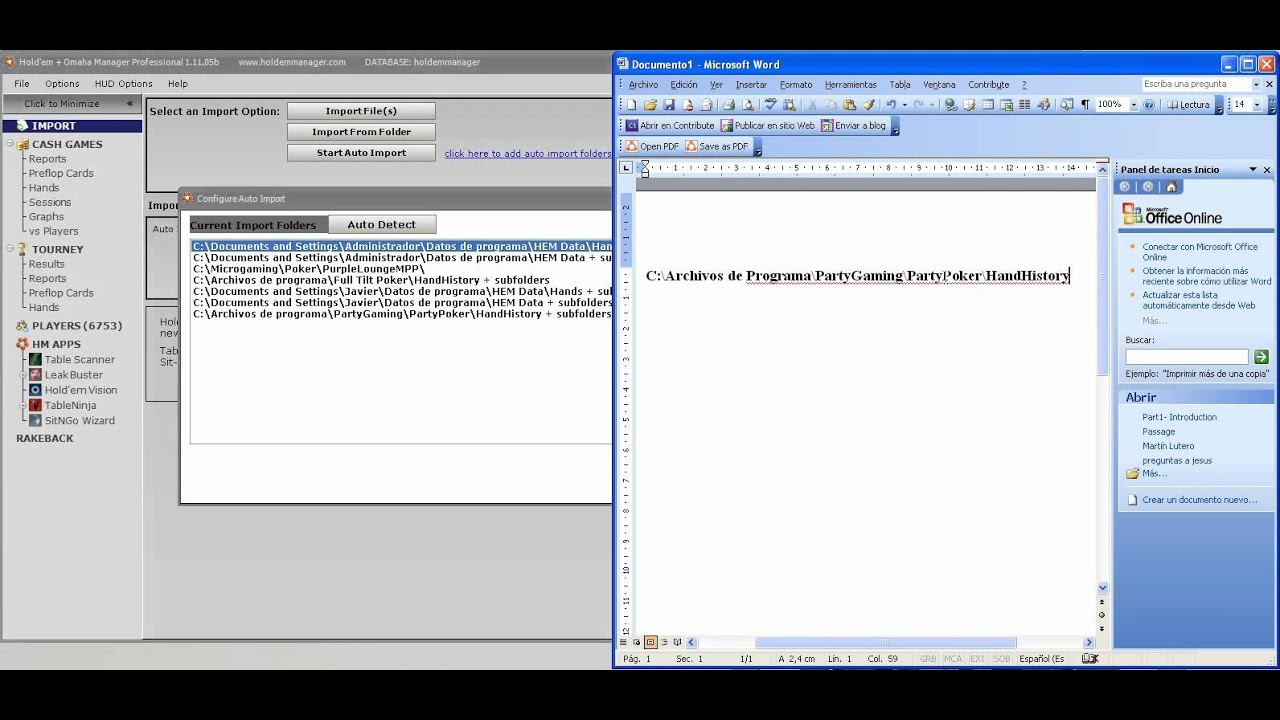Click Enviar a blog toolbar button

[853, 126]
